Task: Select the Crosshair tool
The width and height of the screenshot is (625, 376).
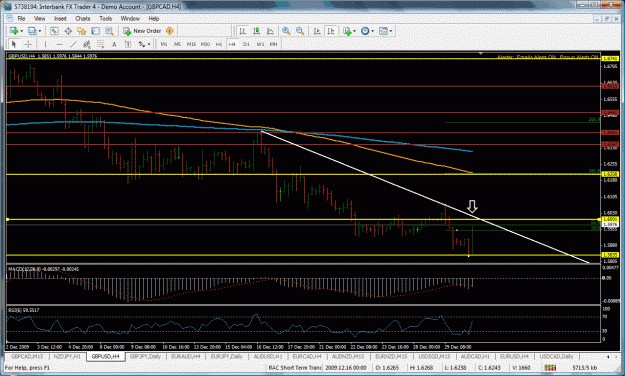Action: click(28, 44)
